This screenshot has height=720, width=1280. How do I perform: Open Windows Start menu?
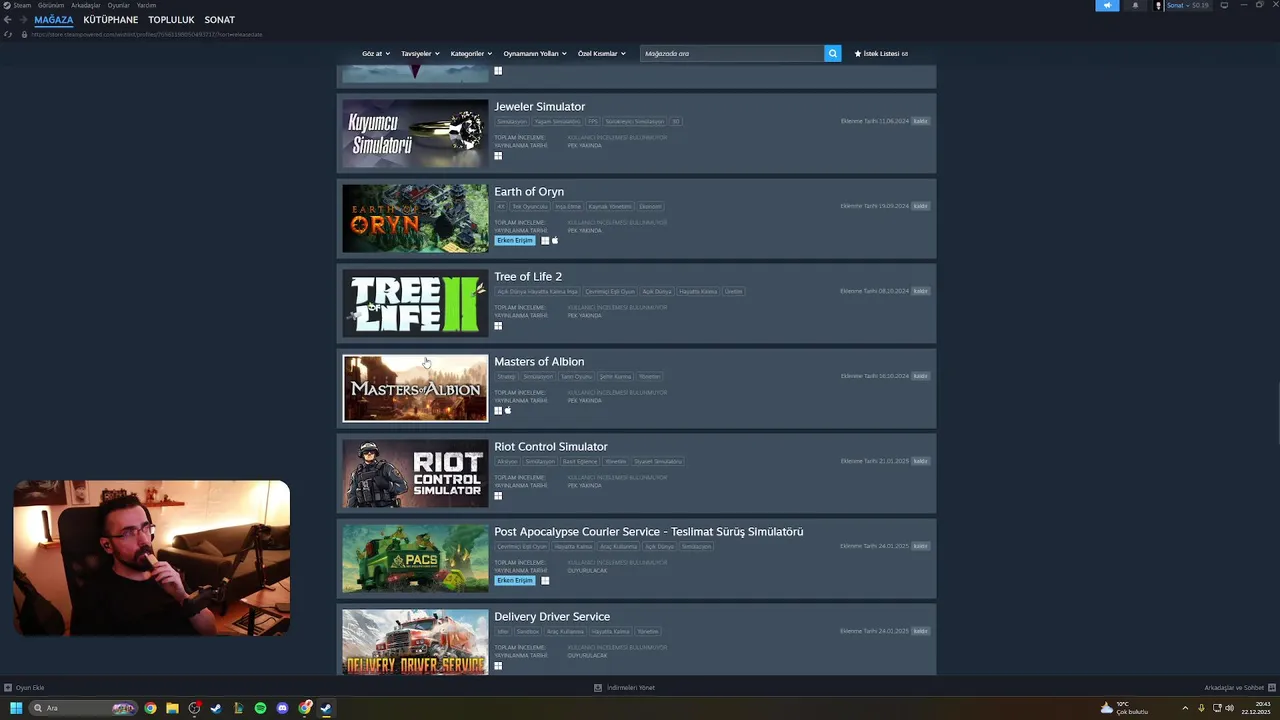(16, 708)
